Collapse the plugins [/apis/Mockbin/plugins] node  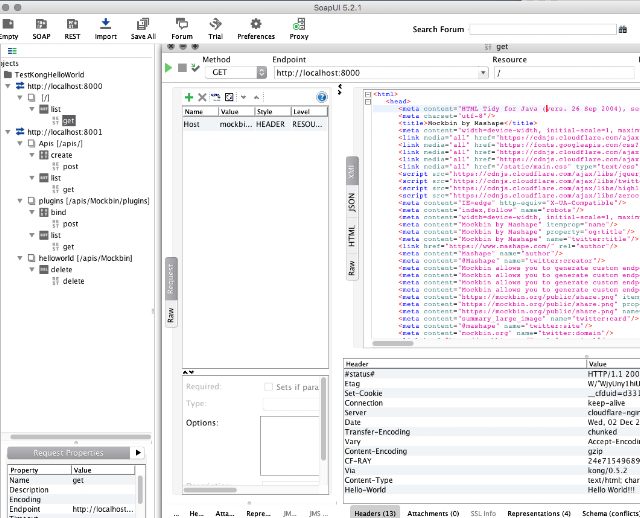point(20,201)
